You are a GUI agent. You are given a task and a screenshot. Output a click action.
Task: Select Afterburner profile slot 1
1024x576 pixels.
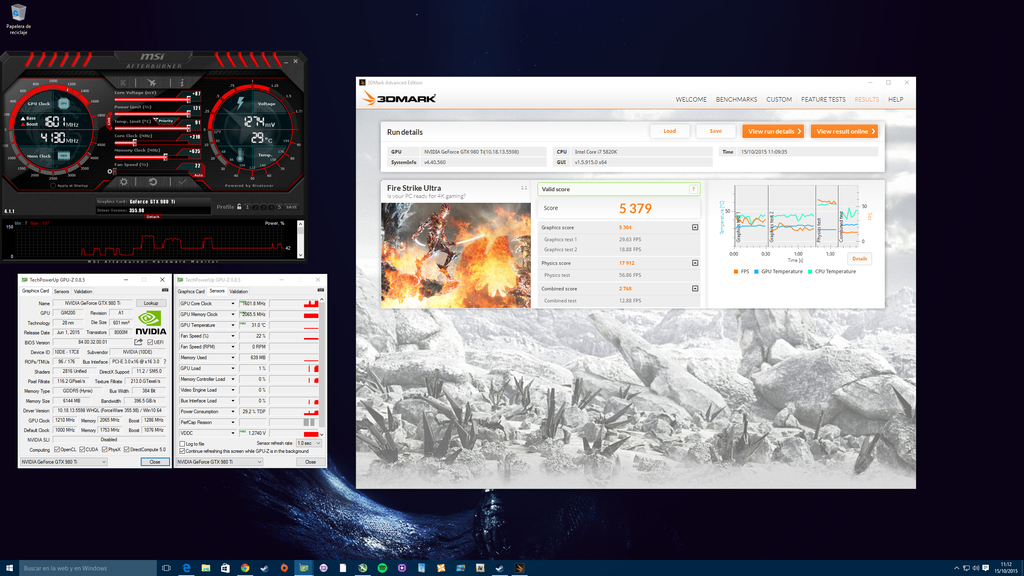tap(247, 207)
